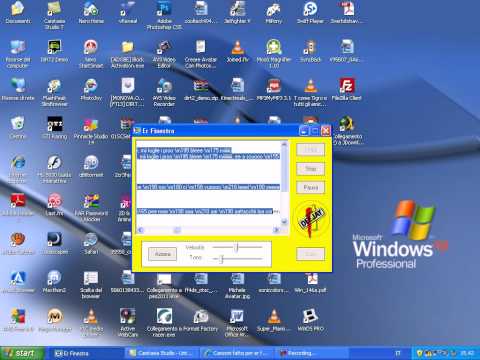Click the Velocità slider handle
The height and width of the screenshot is (360, 480).
coord(237,248)
